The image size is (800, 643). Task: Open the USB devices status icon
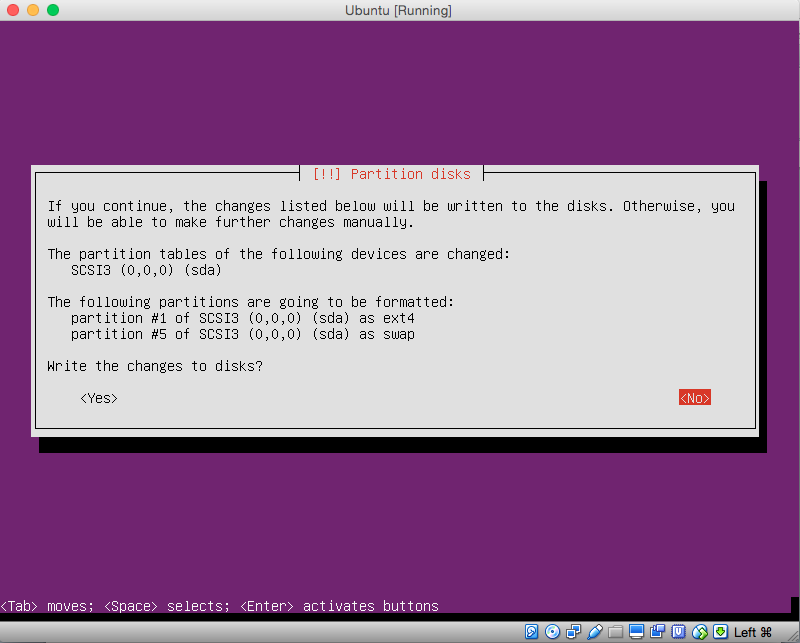click(595, 632)
